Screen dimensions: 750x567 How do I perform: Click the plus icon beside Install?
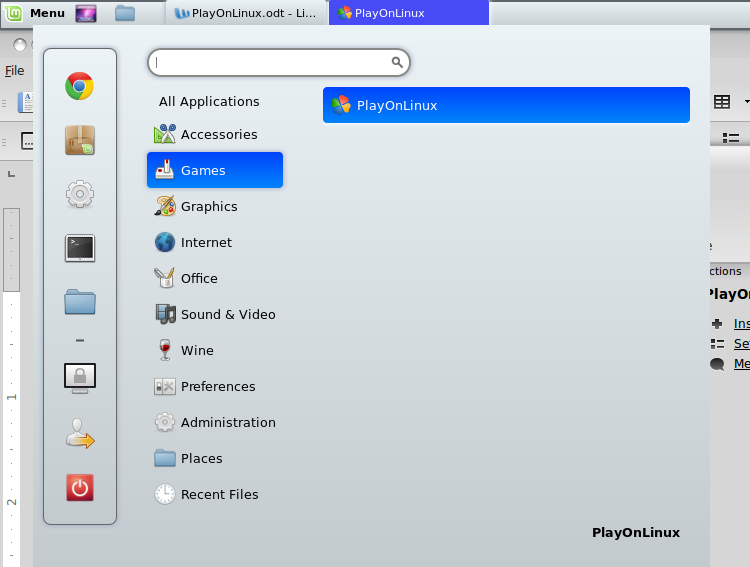(x=717, y=324)
